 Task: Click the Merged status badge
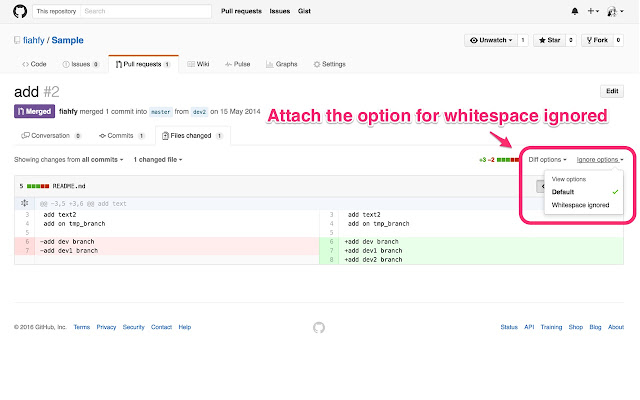pyautogui.click(x=34, y=111)
